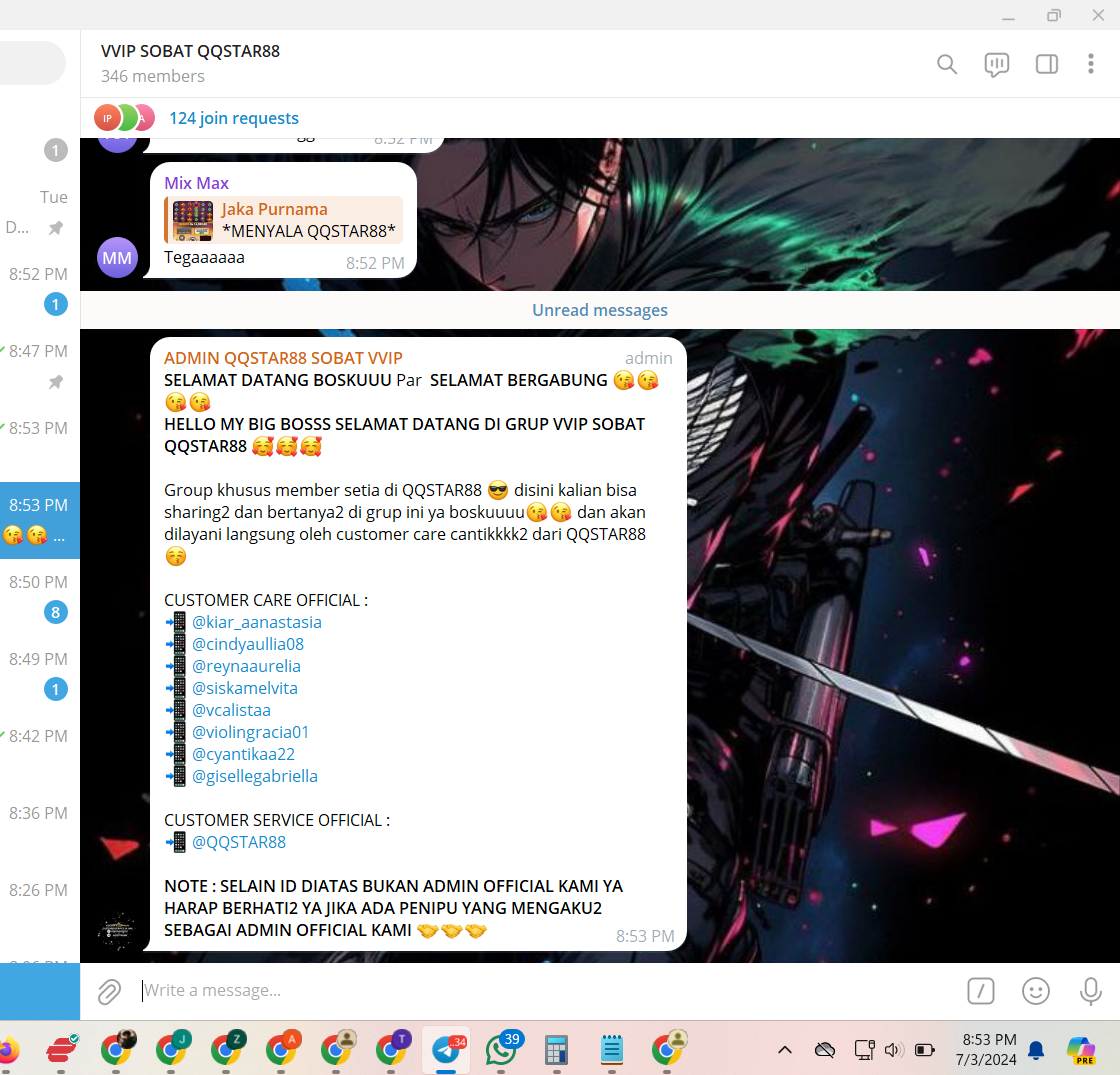Screen dimensions: 1120x1075
Task: Open the notifications bell in taskbar
Action: [x=1036, y=1050]
